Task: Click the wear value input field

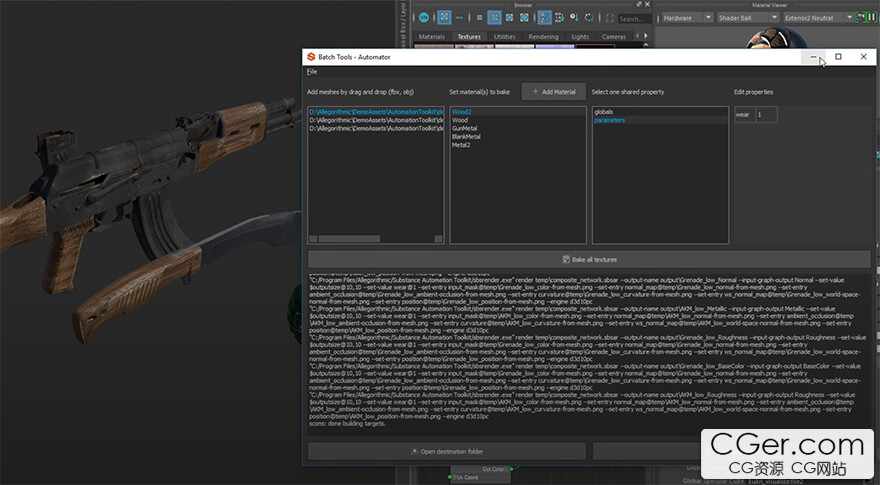Action: click(766, 115)
